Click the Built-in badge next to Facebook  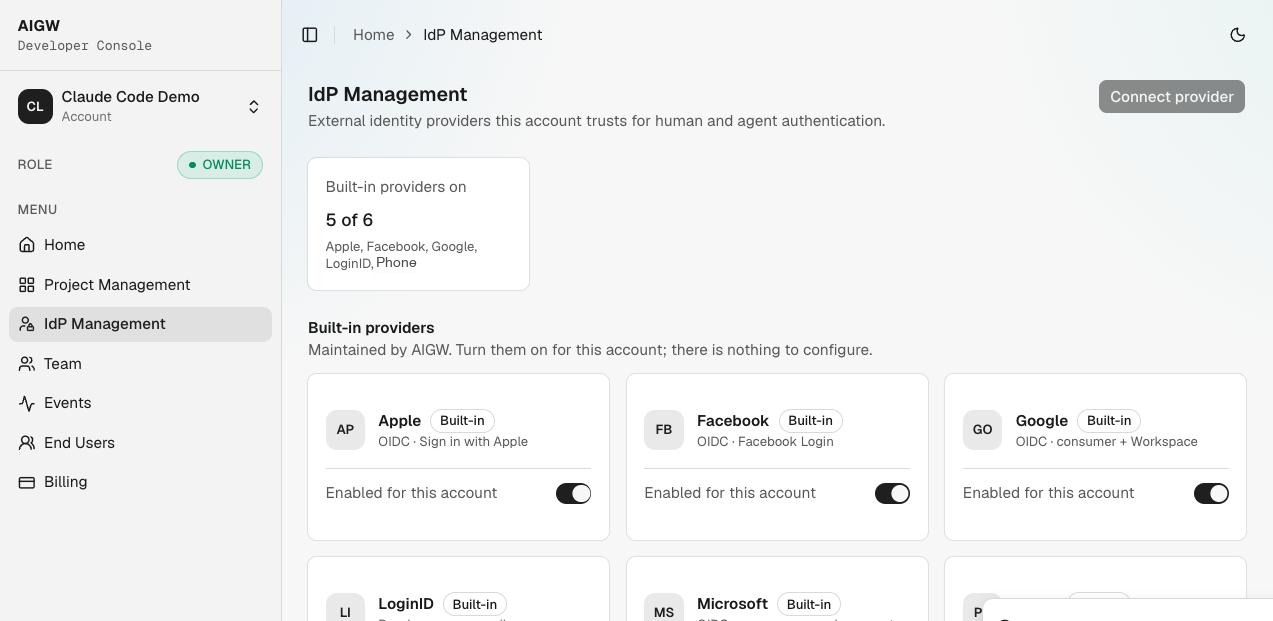click(x=810, y=421)
